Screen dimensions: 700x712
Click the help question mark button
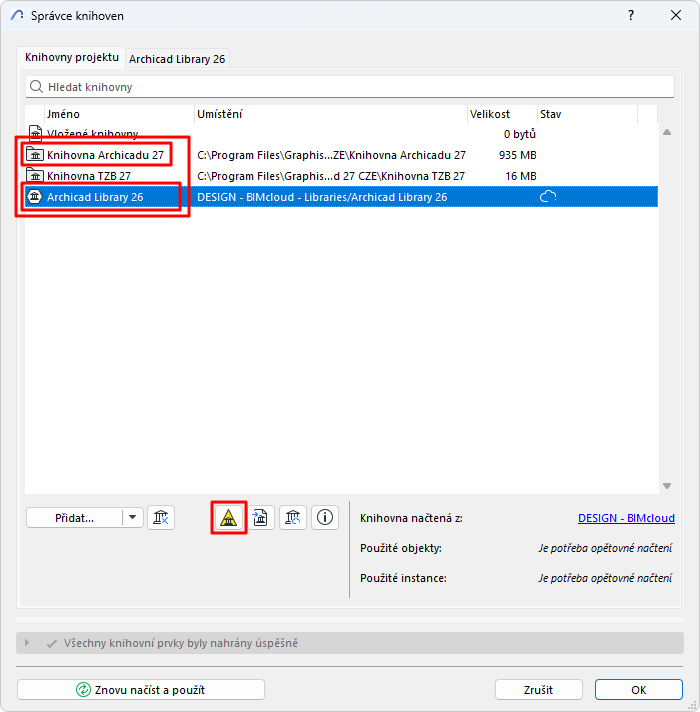point(631,15)
